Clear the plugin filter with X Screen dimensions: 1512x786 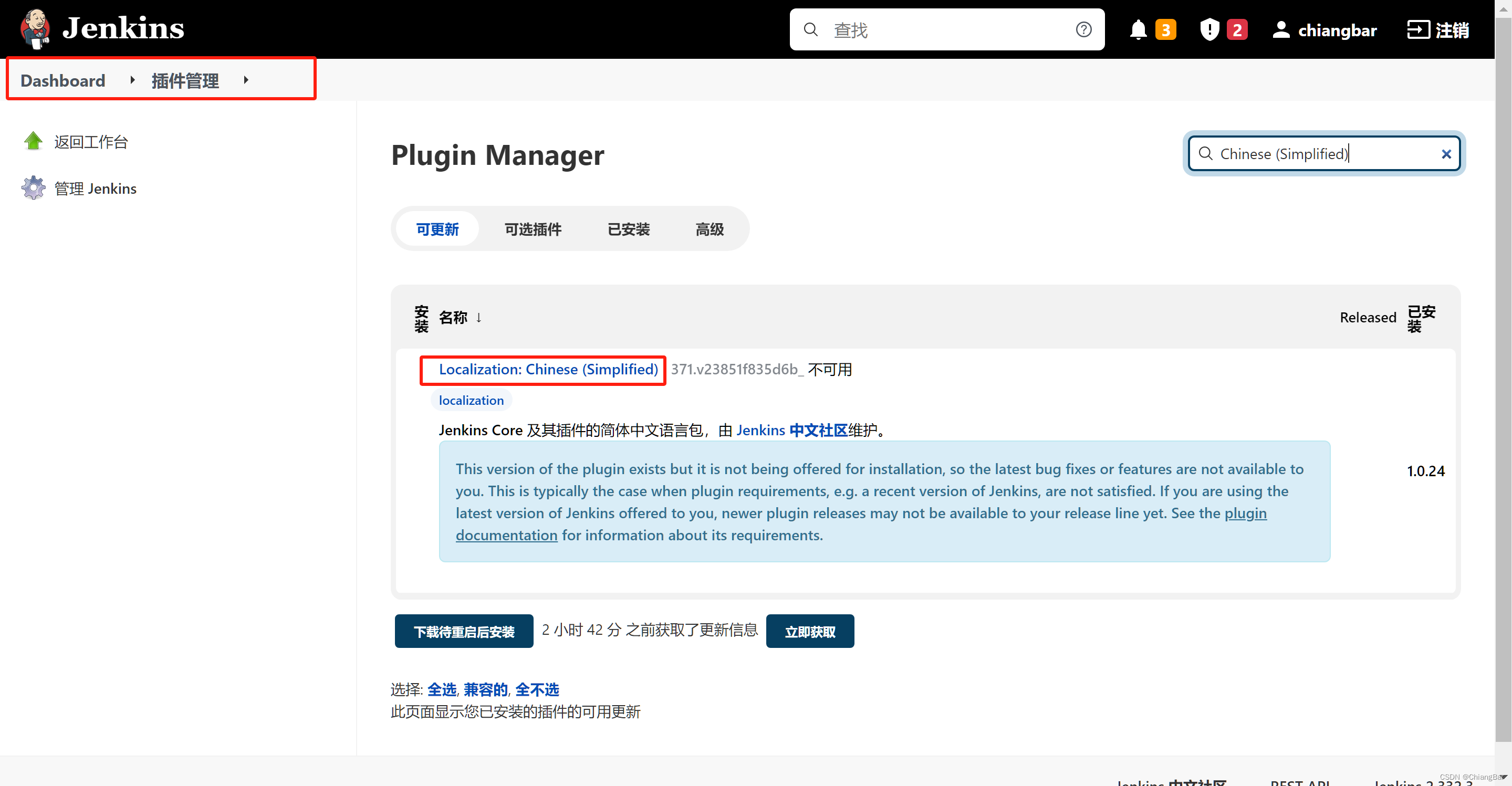point(1446,154)
